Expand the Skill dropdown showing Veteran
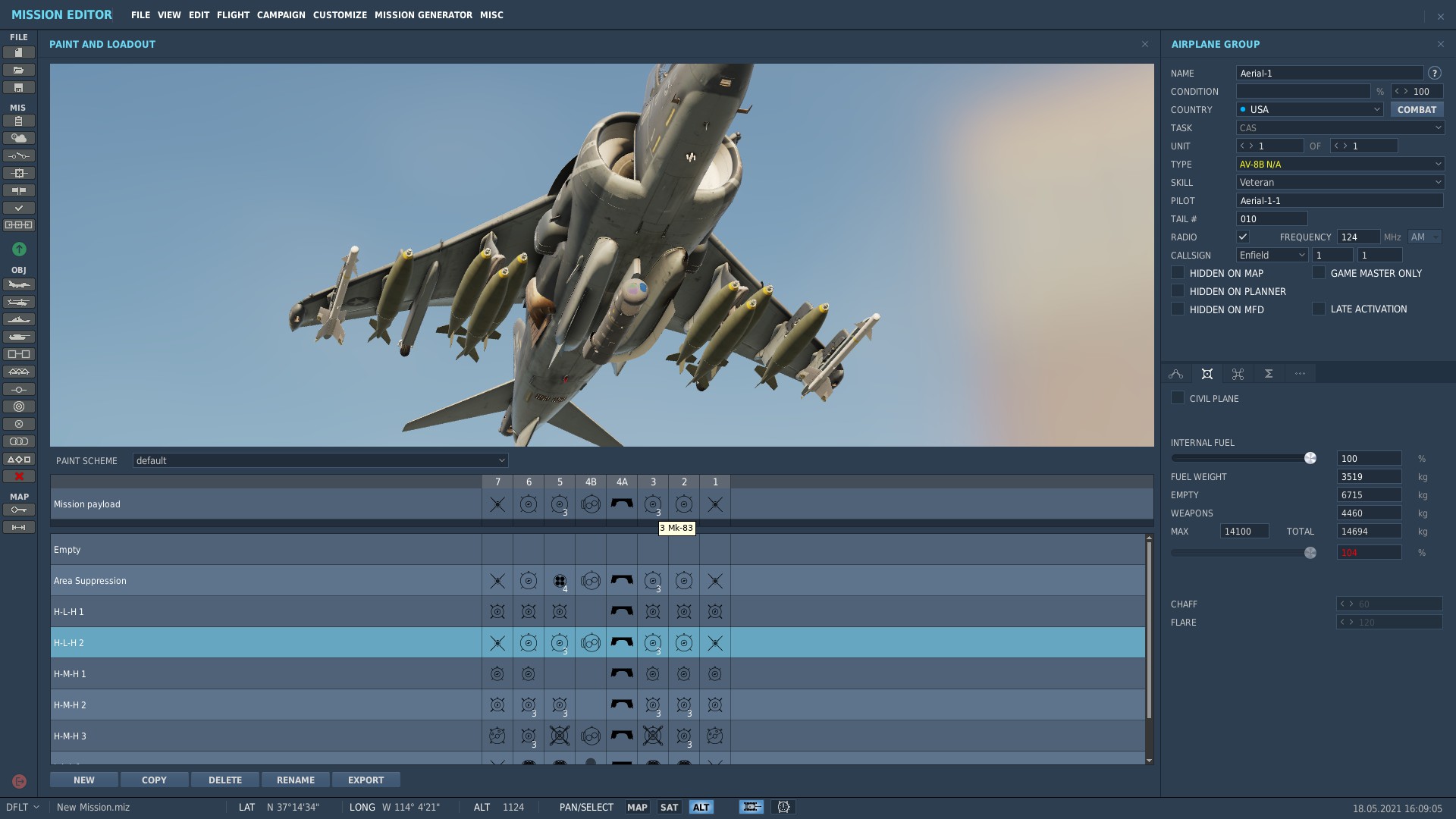 1340,182
